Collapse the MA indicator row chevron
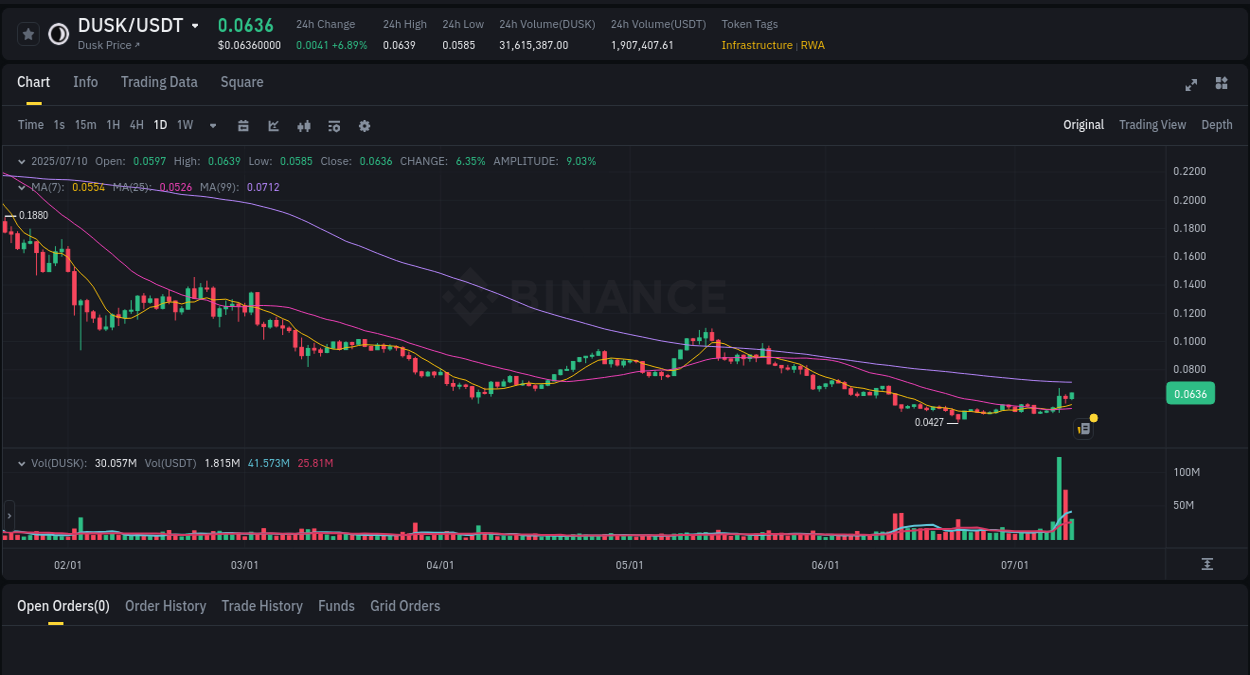This screenshot has width=1250, height=675. coord(22,187)
